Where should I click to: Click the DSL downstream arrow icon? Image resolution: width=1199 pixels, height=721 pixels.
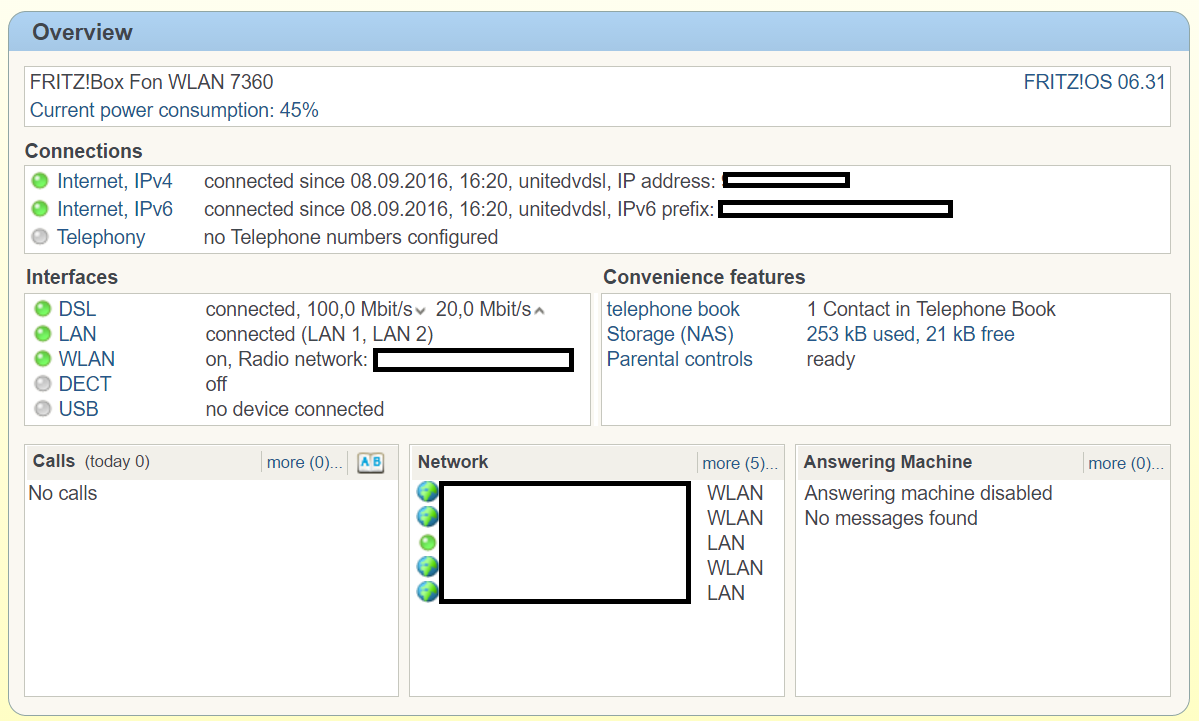click(421, 311)
